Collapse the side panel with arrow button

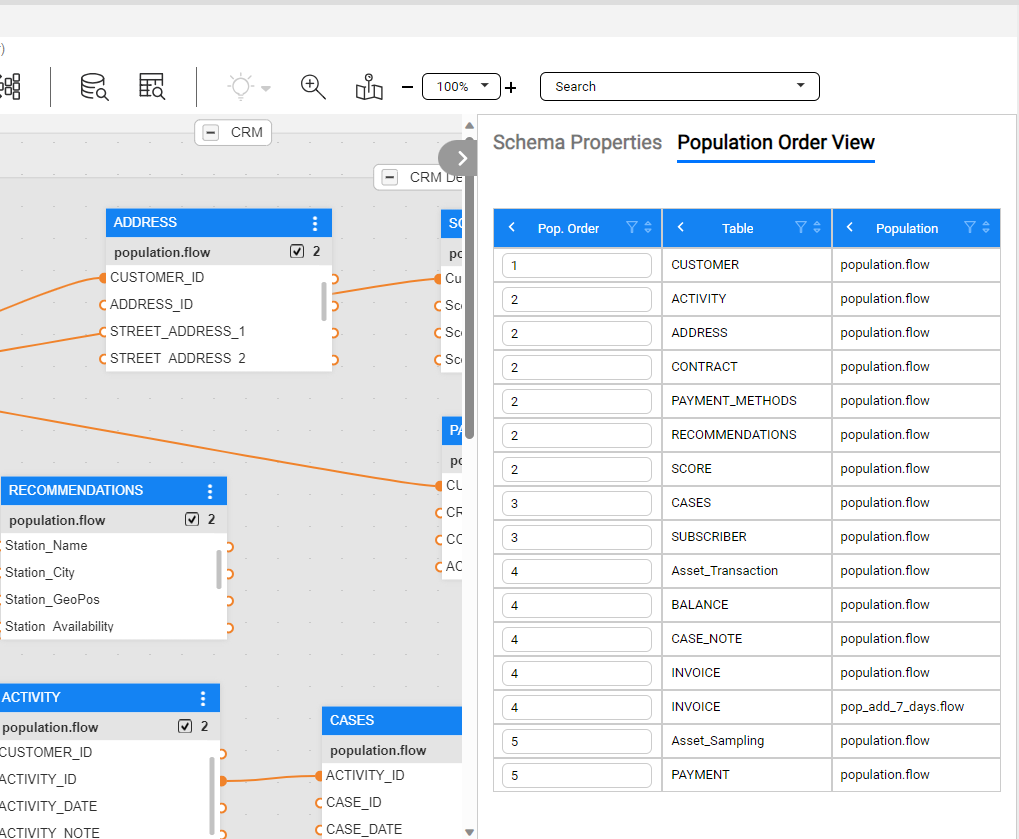461,157
